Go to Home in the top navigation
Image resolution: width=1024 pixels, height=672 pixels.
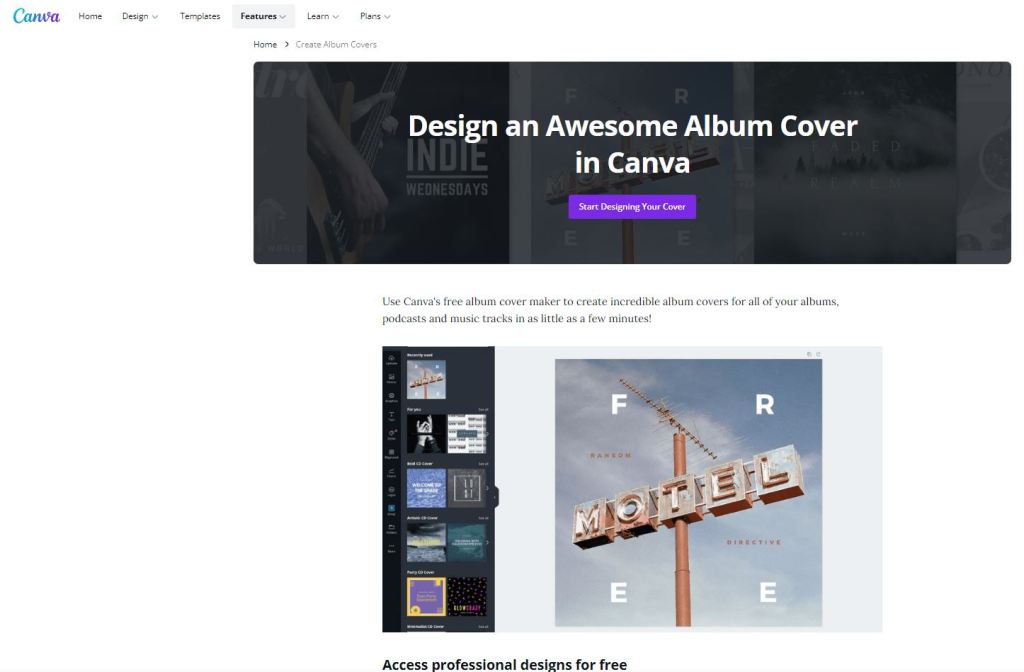(90, 16)
